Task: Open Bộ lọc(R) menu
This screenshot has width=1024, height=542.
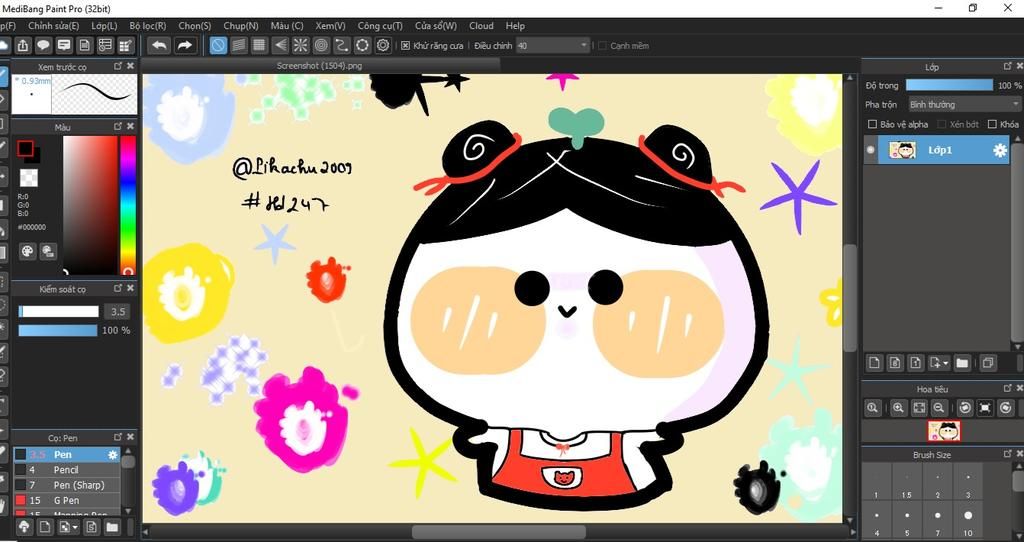Action: point(148,26)
